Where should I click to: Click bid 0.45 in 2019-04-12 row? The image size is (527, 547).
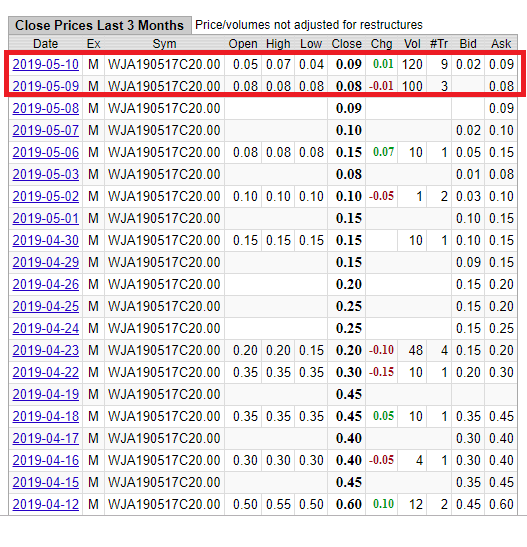point(468,504)
